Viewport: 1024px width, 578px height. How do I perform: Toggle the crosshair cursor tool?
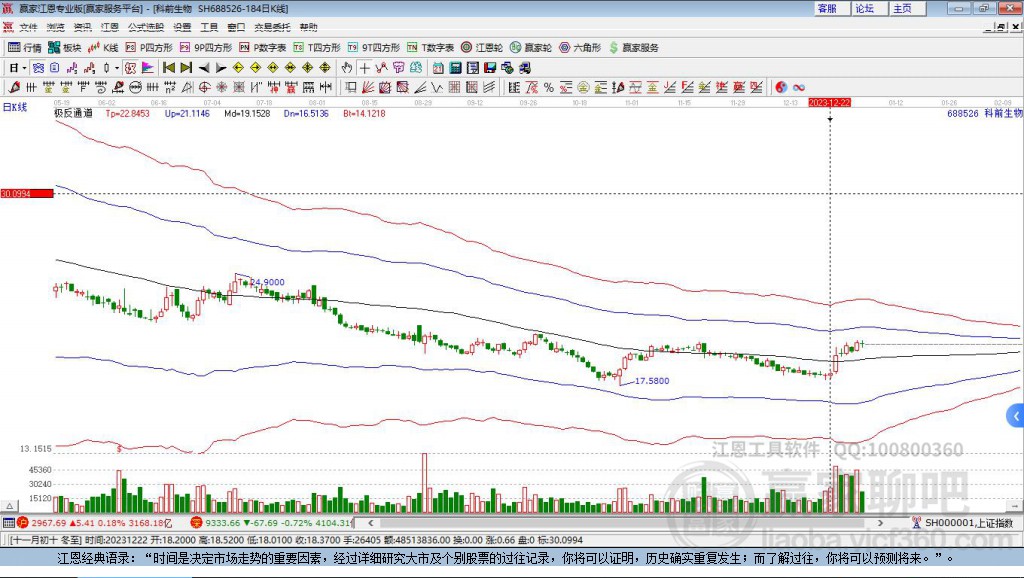pyautogui.click(x=365, y=67)
